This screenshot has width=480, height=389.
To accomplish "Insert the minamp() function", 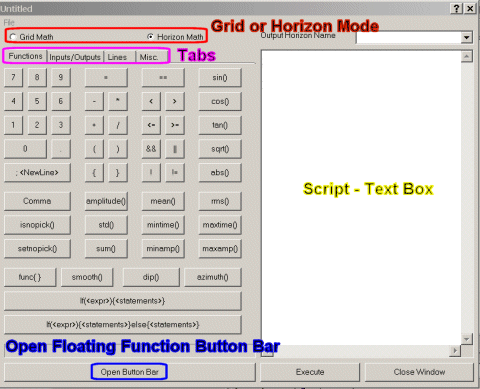I will pyautogui.click(x=163, y=249).
